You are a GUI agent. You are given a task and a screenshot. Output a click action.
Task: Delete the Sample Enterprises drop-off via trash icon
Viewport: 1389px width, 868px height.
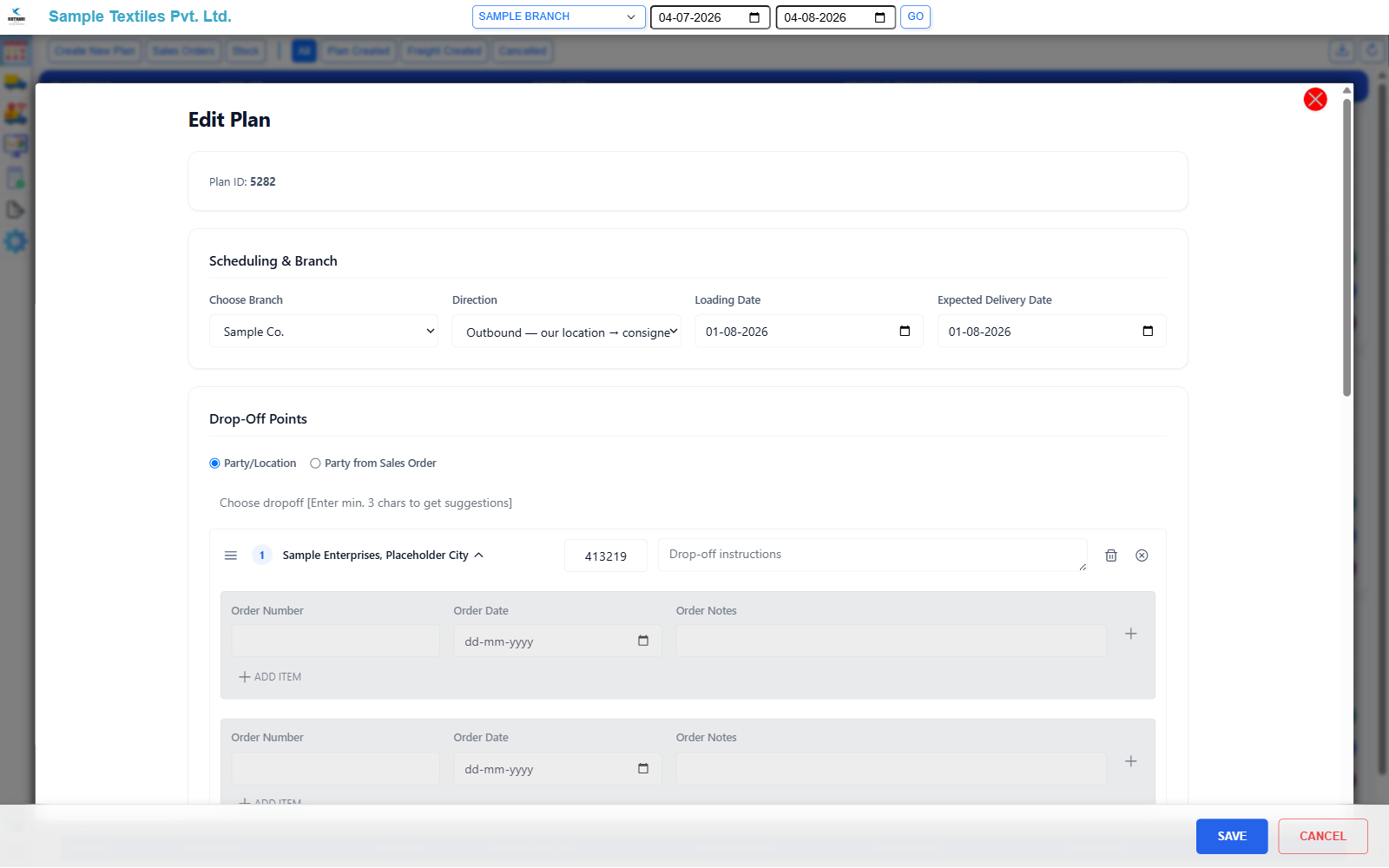pyautogui.click(x=1111, y=556)
